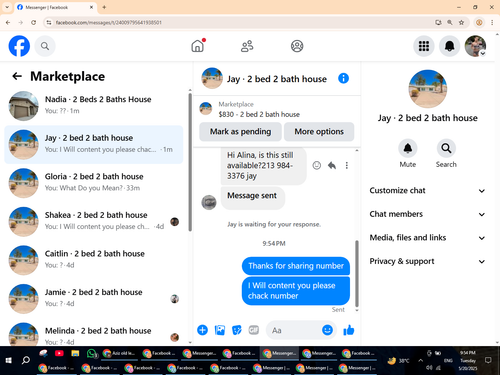React to Jay's message with emoji icon
The height and width of the screenshot is (375, 500).
click(317, 165)
